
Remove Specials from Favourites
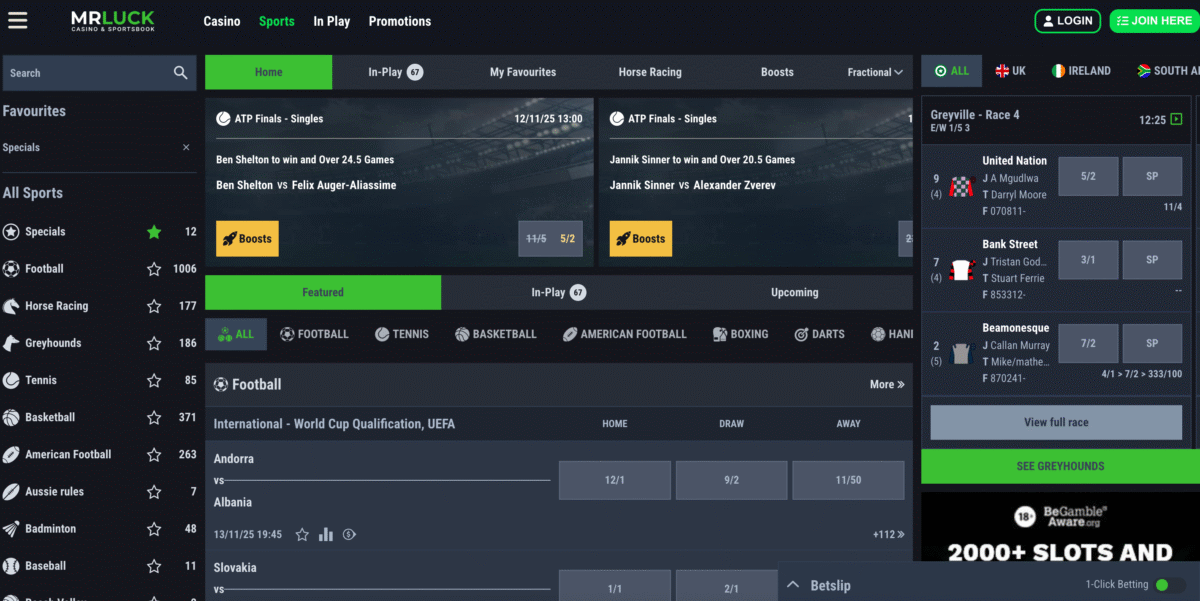coord(186,148)
